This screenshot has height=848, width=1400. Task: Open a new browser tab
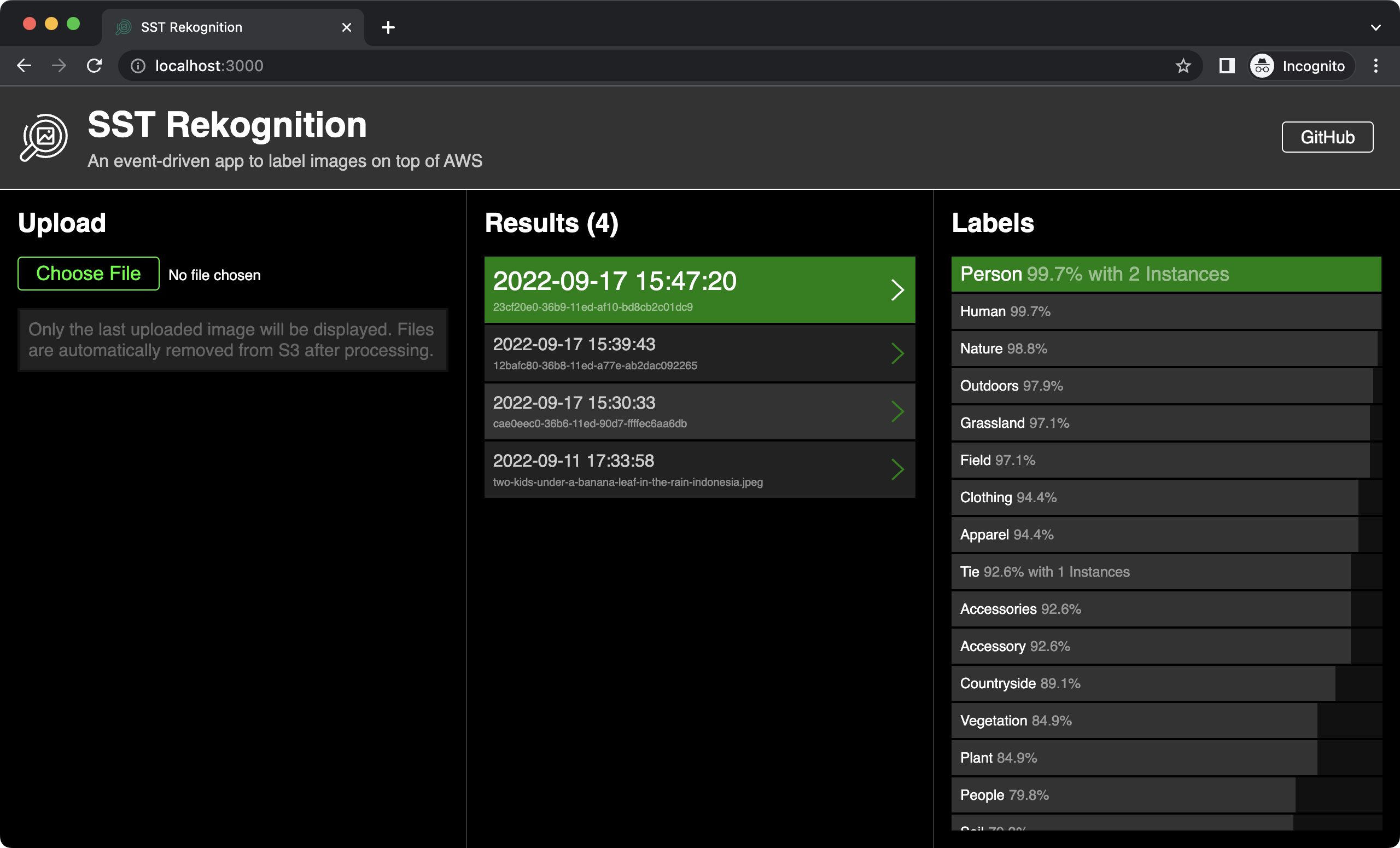pyautogui.click(x=388, y=27)
